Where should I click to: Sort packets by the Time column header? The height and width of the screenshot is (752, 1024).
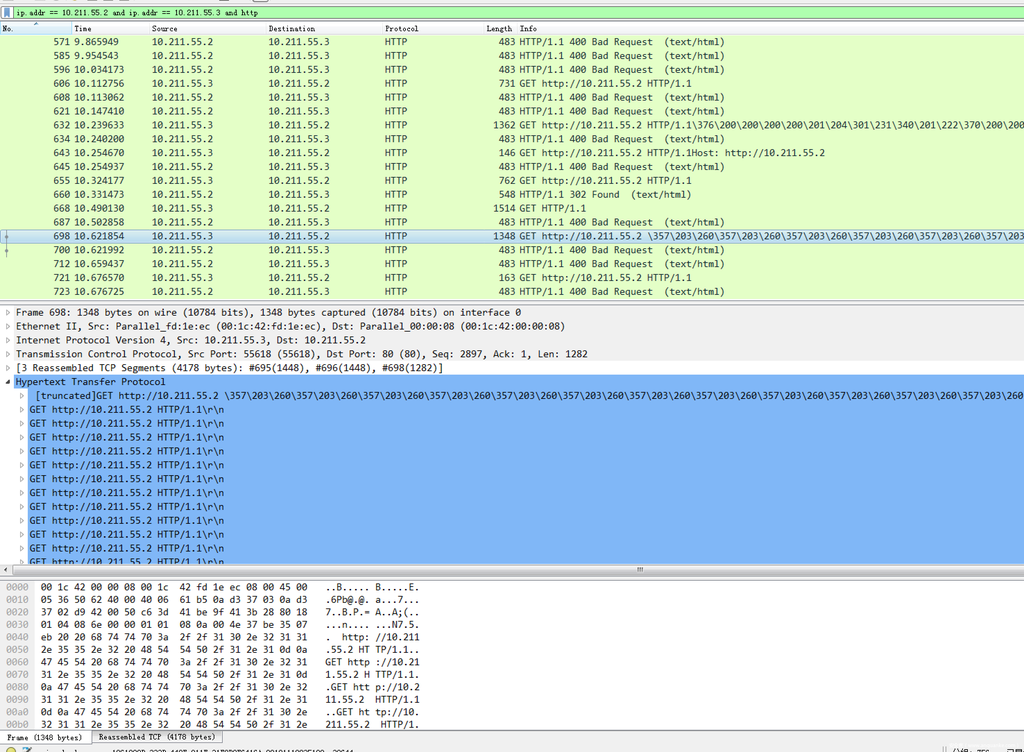point(82,29)
